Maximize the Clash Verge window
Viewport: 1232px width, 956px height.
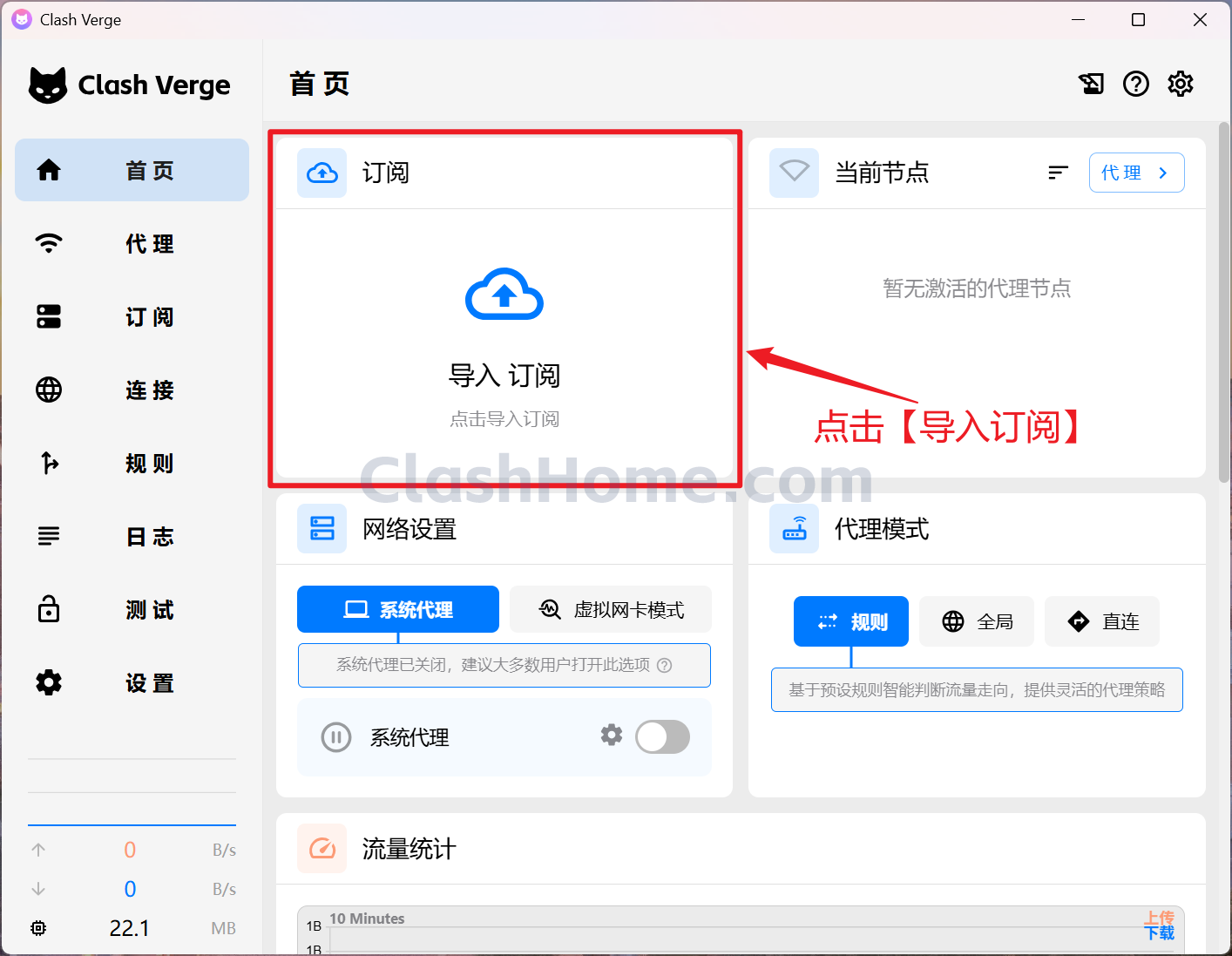tap(1138, 19)
